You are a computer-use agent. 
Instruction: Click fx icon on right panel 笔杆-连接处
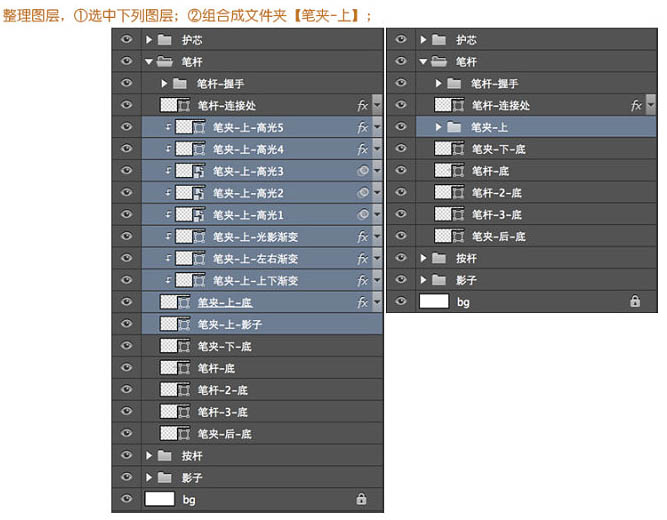tap(636, 105)
